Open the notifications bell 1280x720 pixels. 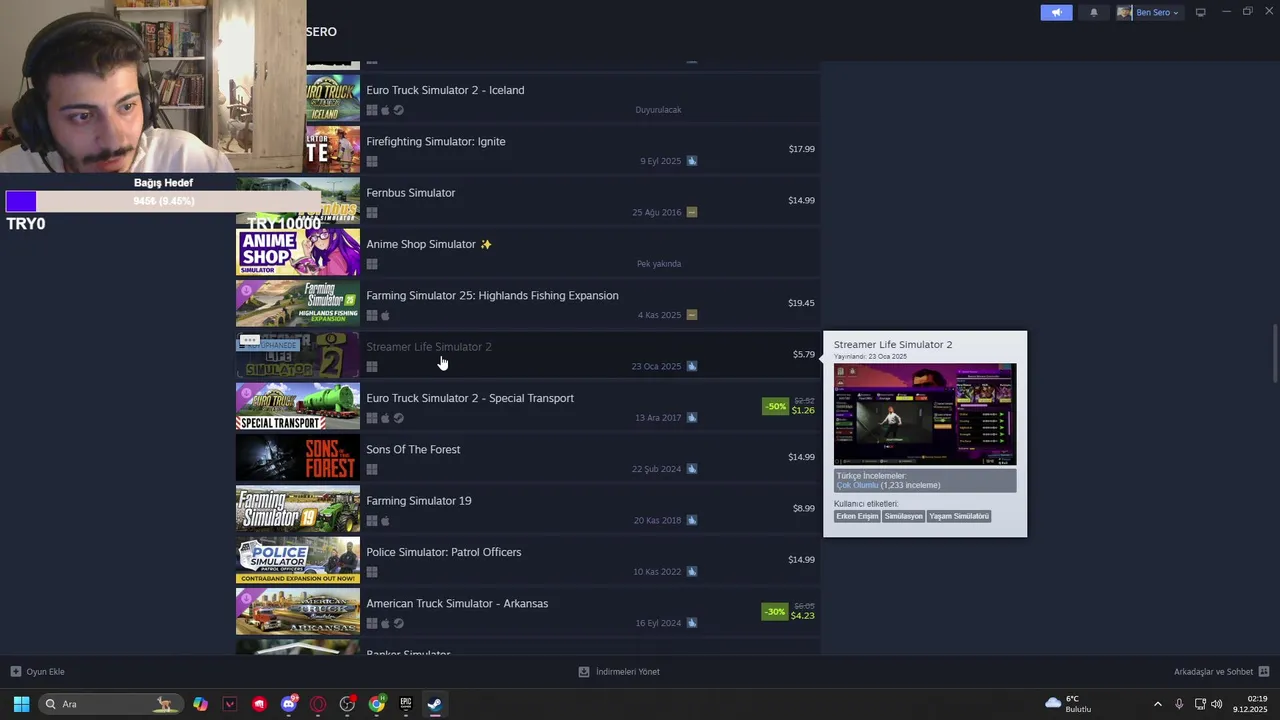pos(1093,13)
